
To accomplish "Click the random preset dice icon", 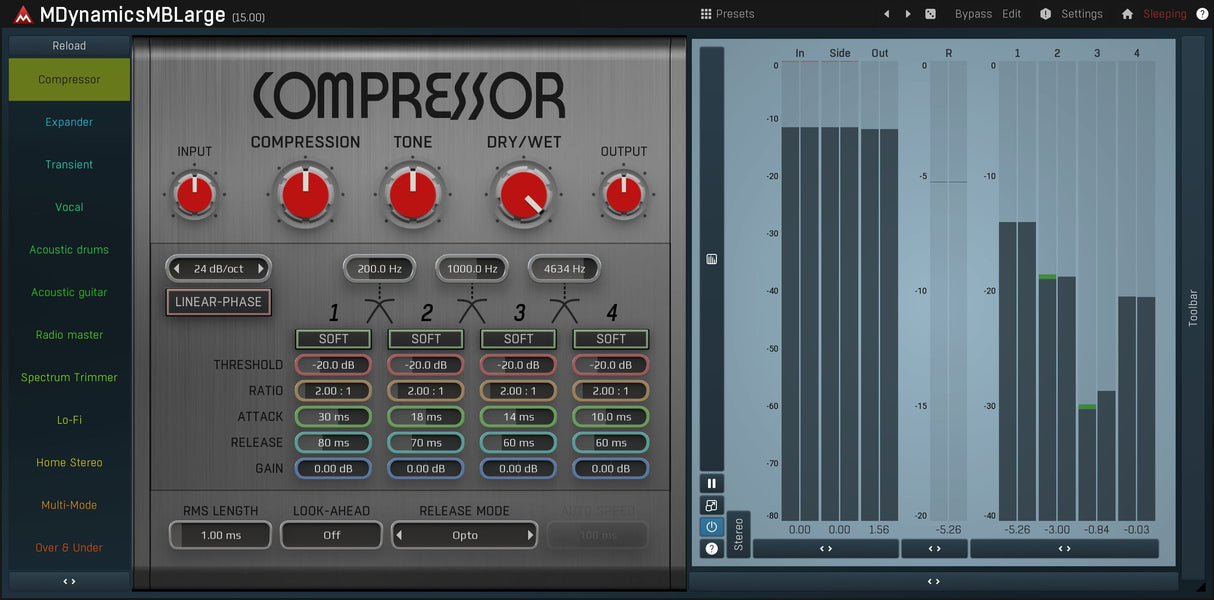I will point(930,14).
